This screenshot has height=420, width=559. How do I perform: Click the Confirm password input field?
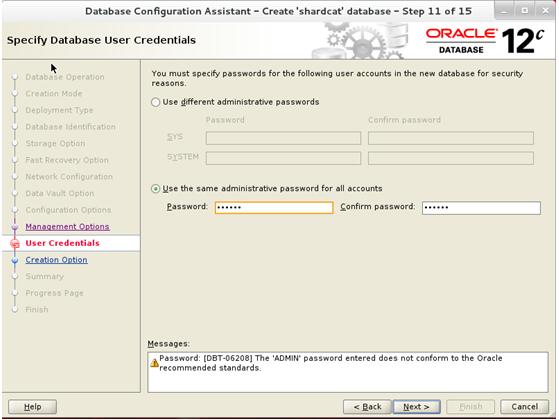point(481,208)
